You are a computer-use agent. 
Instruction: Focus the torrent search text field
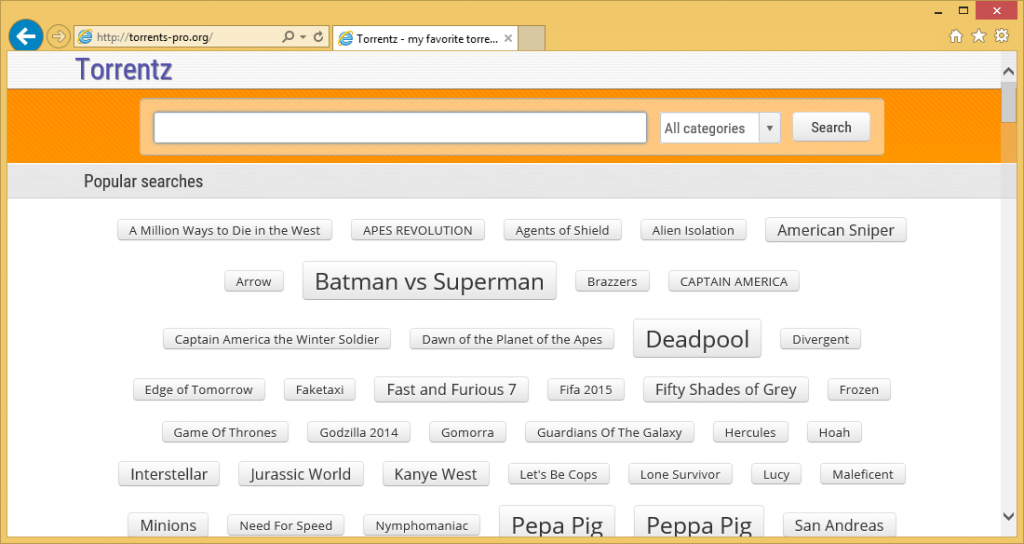click(x=400, y=128)
